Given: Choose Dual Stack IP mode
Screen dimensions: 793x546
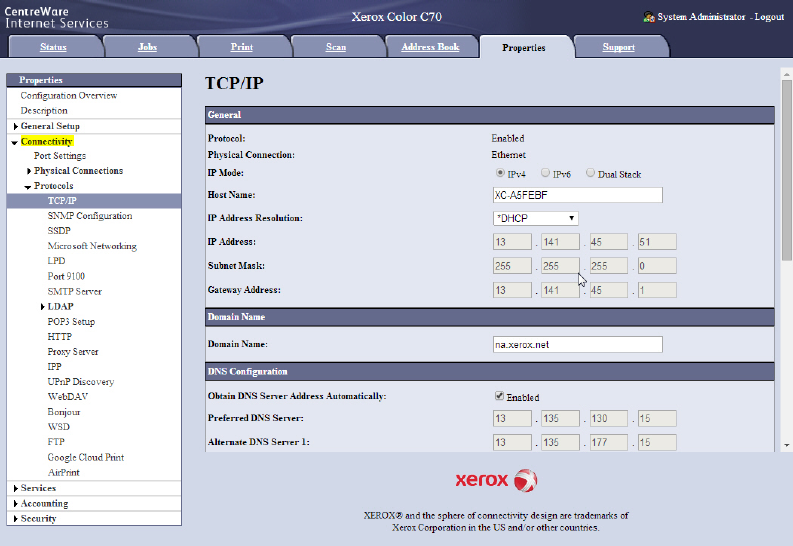Looking at the screenshot, I should [590, 173].
